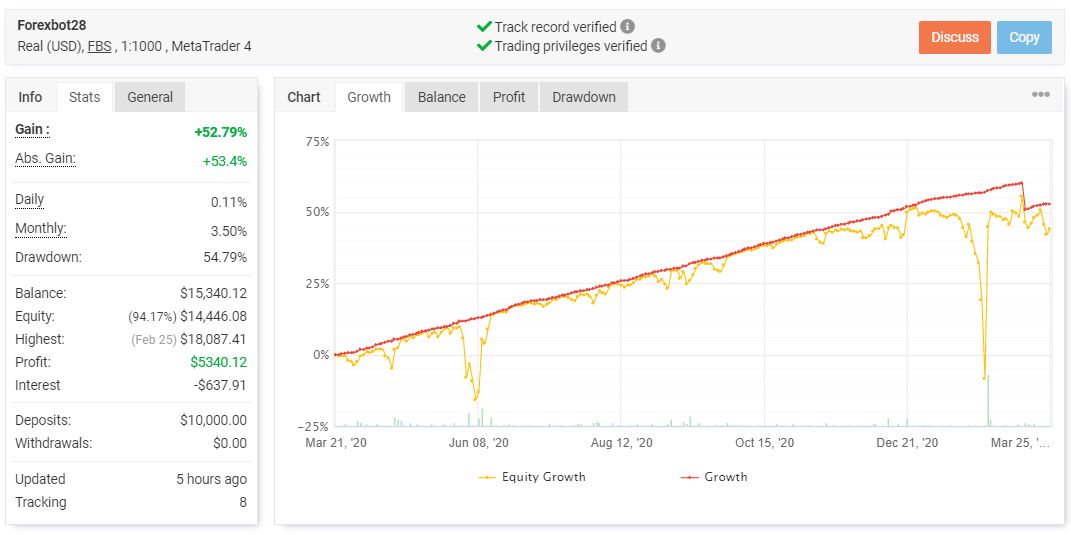
Task: Click info icon beside Trading privileges verified
Action: 658,45
